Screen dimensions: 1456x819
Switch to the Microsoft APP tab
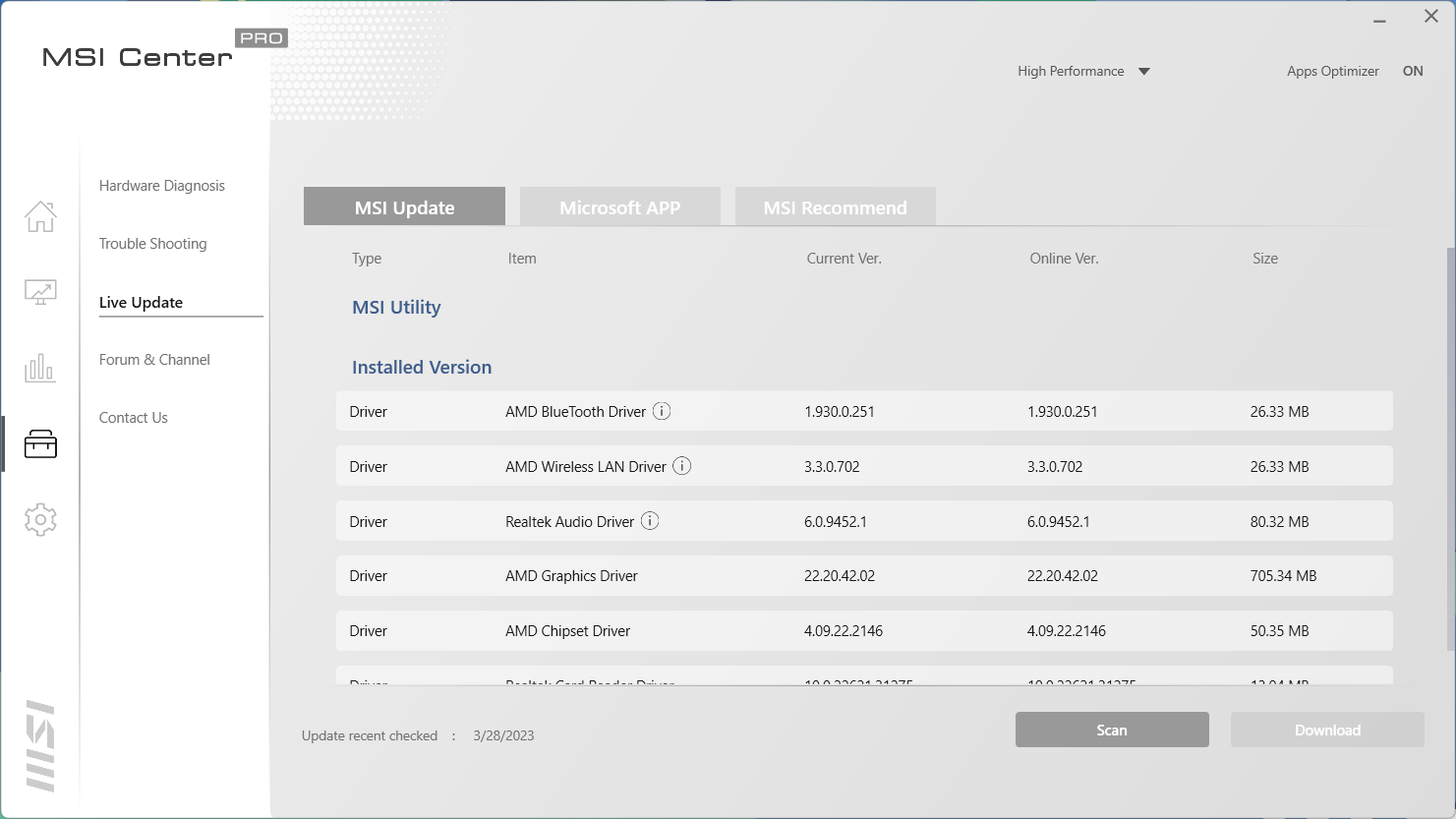point(620,206)
